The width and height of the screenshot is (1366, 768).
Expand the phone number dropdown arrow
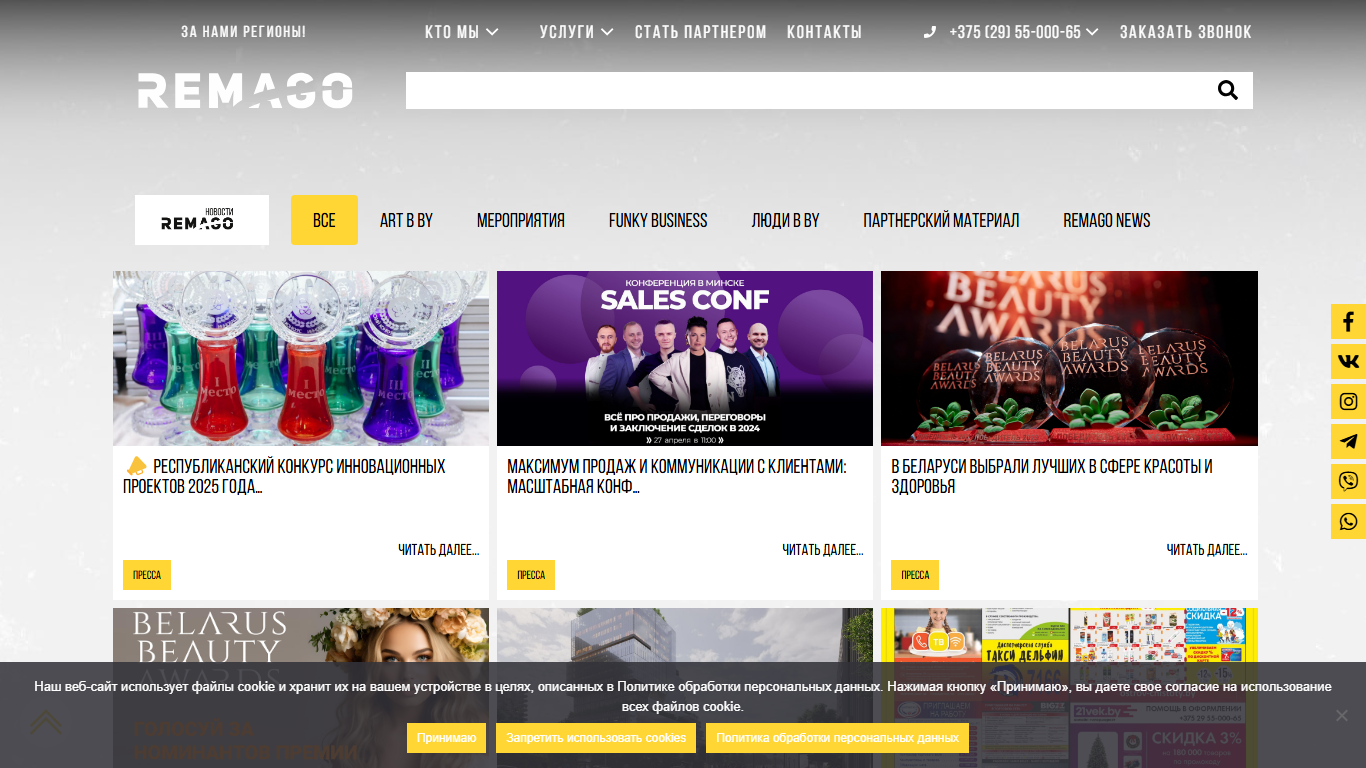[x=1092, y=32]
